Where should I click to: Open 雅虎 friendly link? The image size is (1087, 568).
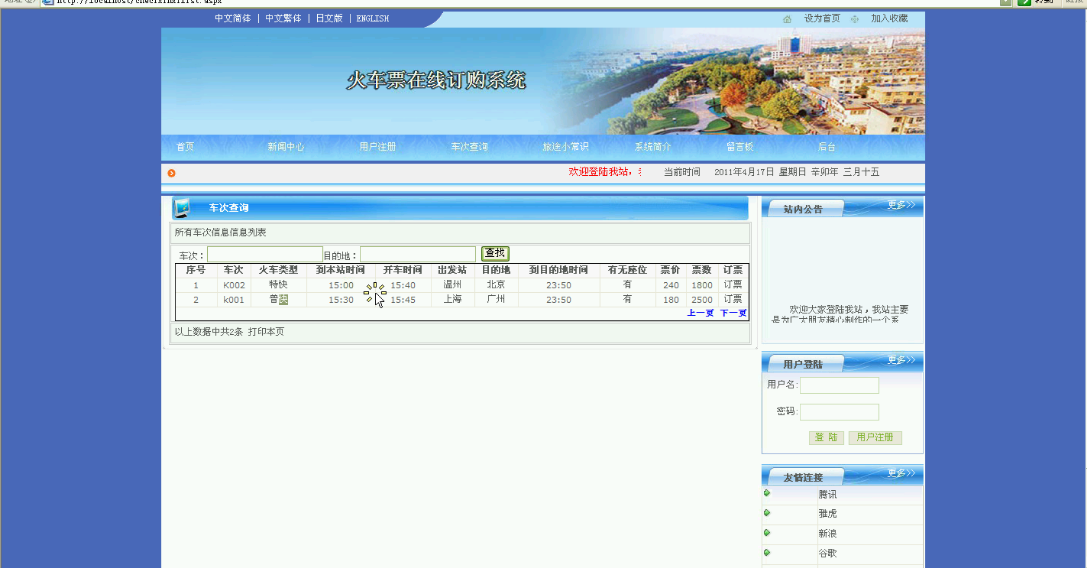point(828,514)
